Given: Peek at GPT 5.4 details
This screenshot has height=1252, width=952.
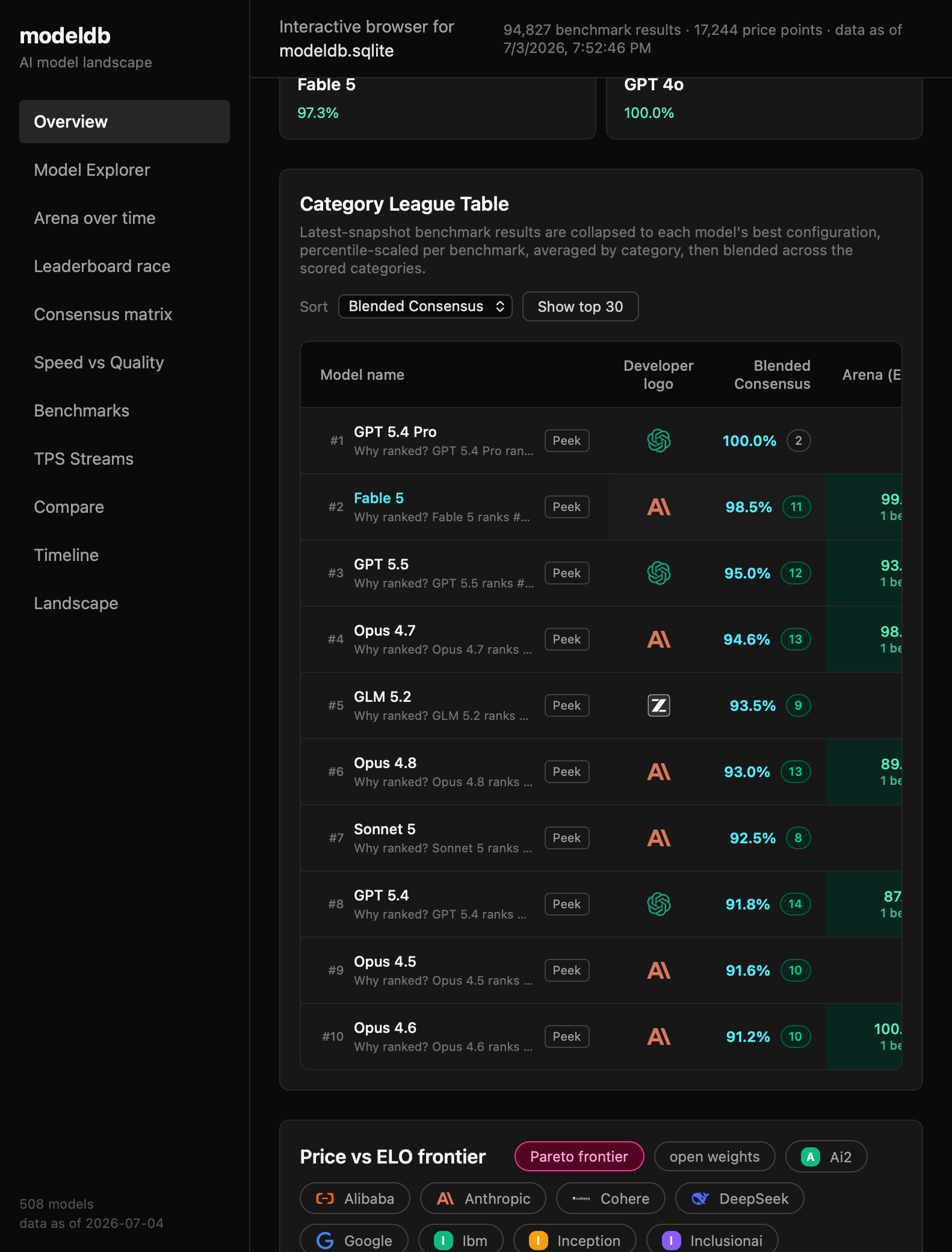Looking at the screenshot, I should pos(567,904).
